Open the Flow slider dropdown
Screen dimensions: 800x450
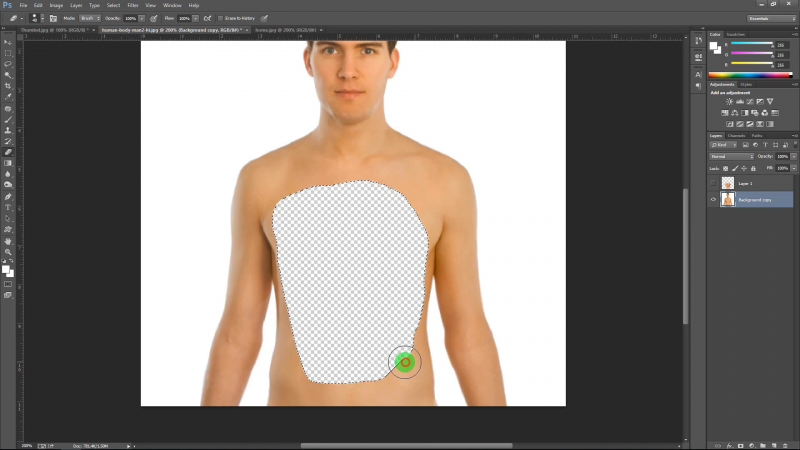195,18
